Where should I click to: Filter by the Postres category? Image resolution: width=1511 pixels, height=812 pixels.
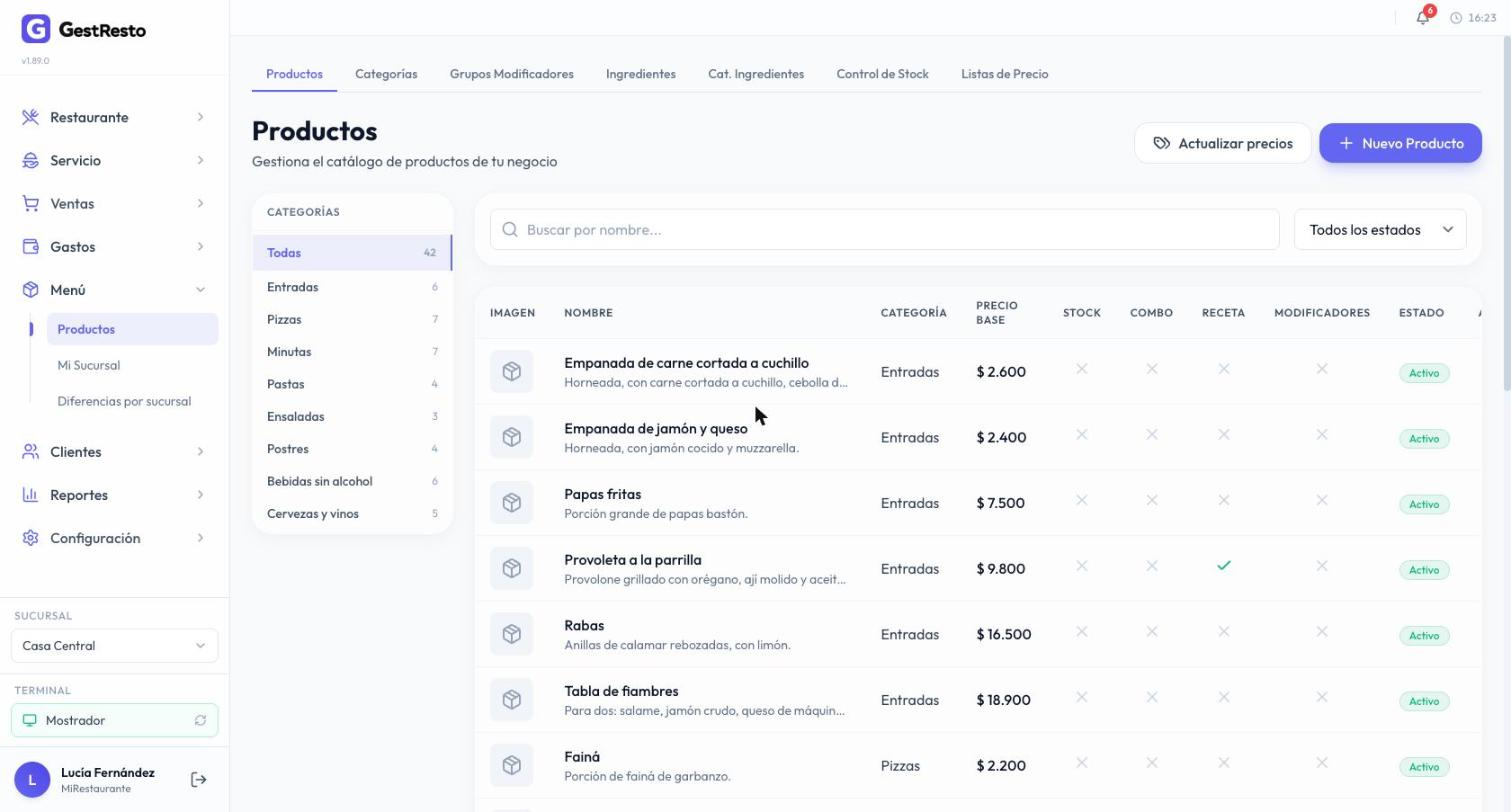(x=352, y=449)
